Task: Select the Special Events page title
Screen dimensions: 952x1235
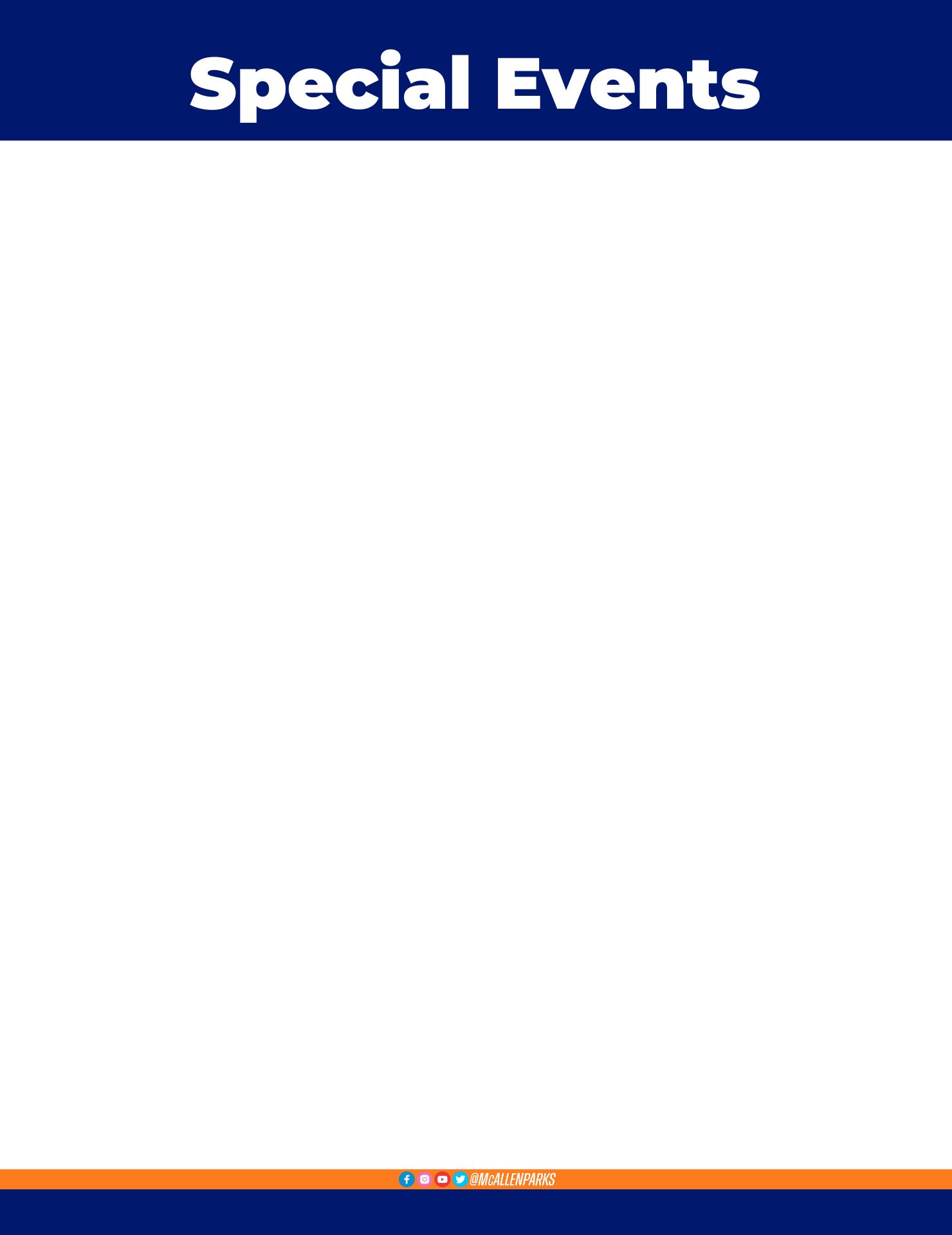Action: click(475, 85)
